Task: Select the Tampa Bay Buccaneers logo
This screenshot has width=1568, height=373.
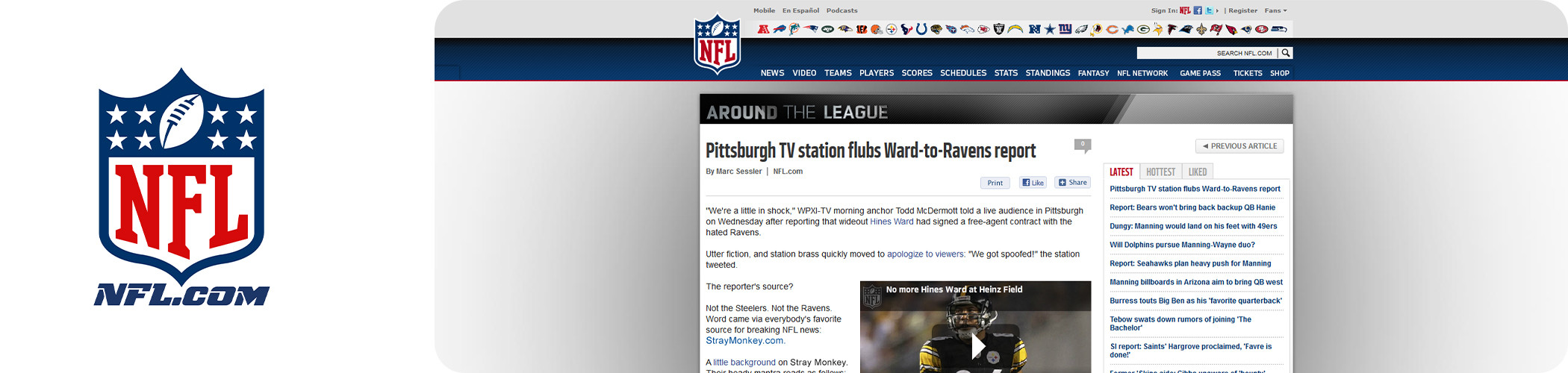Action: coord(1216,29)
